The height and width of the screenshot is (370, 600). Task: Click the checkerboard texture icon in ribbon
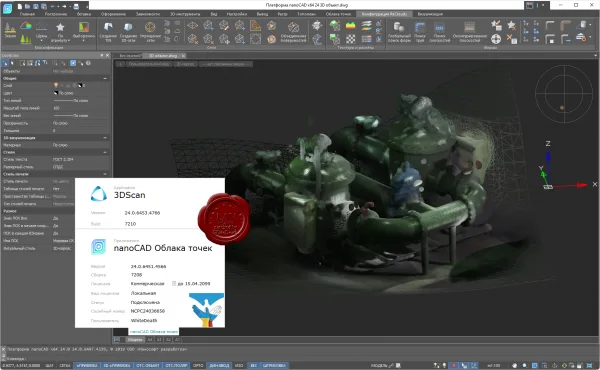pos(351,39)
